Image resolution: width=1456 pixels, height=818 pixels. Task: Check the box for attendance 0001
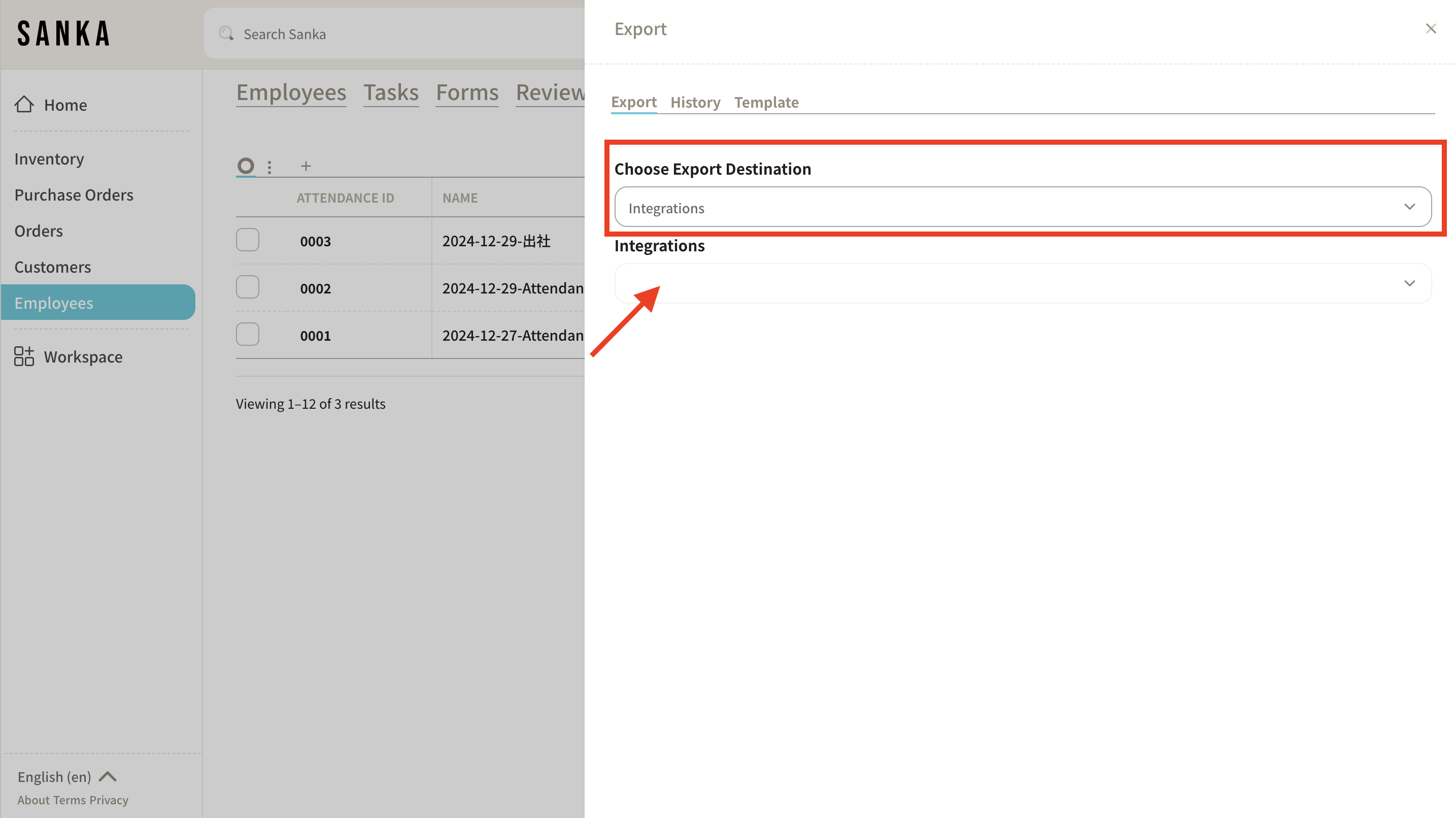tap(248, 334)
